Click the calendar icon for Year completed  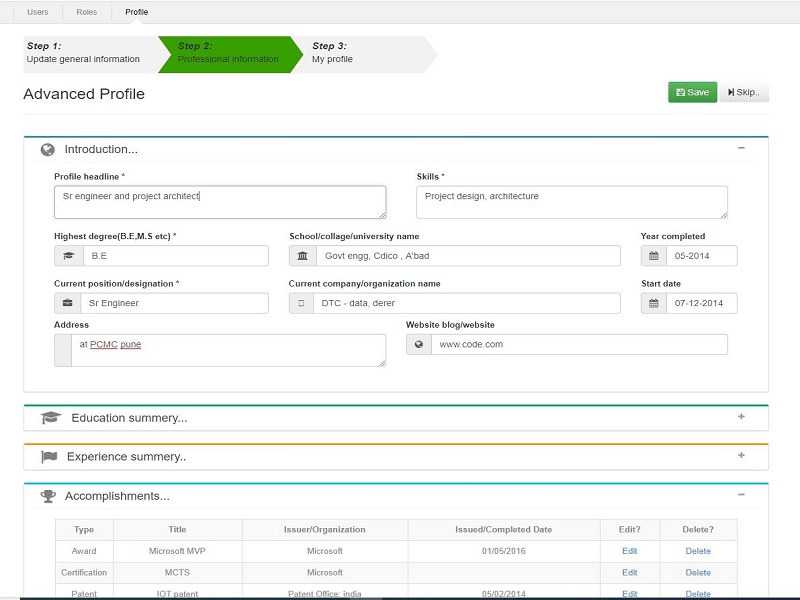click(654, 256)
